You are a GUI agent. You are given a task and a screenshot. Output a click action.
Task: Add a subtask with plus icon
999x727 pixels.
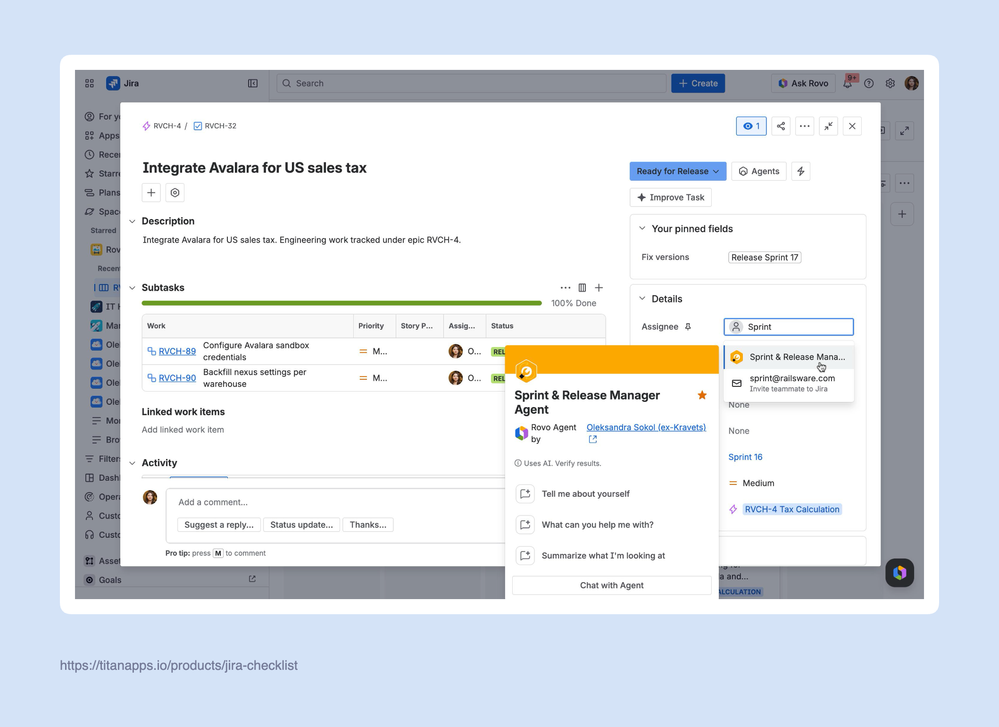599,288
